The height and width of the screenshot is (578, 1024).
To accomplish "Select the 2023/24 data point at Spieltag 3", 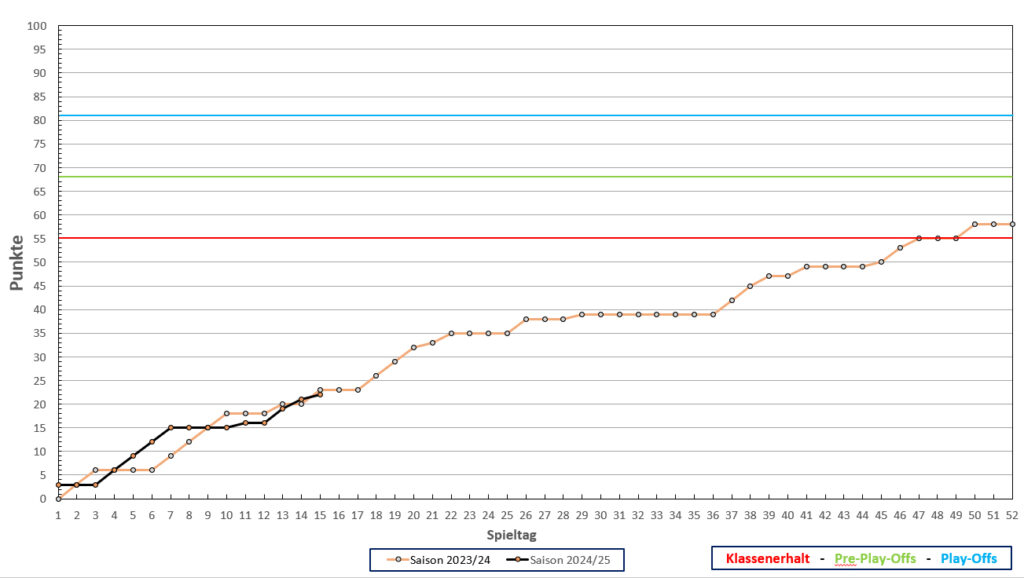I will point(95,470).
